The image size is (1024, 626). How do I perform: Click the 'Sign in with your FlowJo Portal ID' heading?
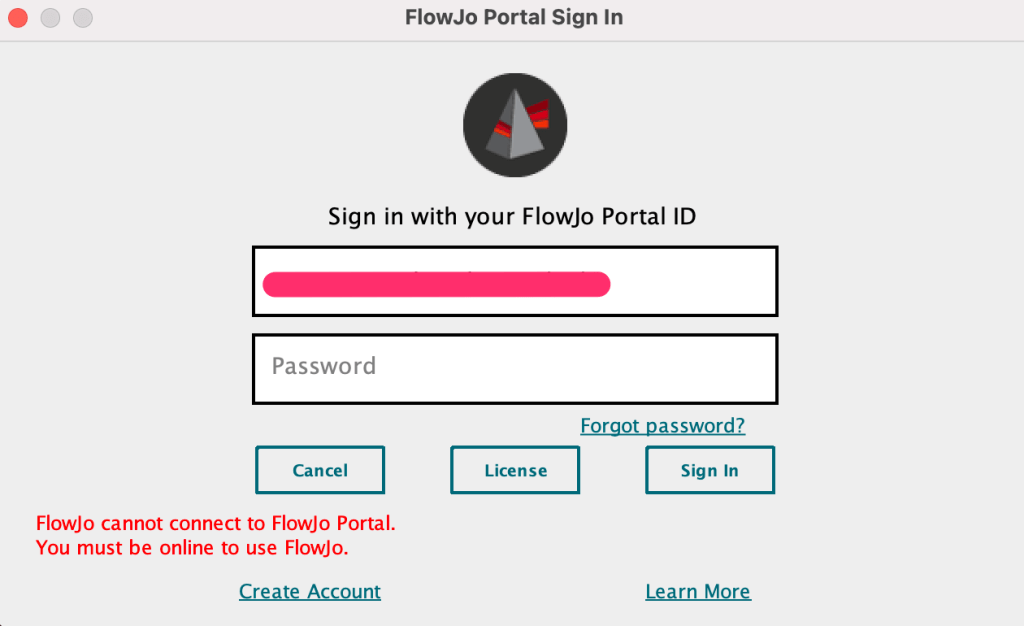511,217
